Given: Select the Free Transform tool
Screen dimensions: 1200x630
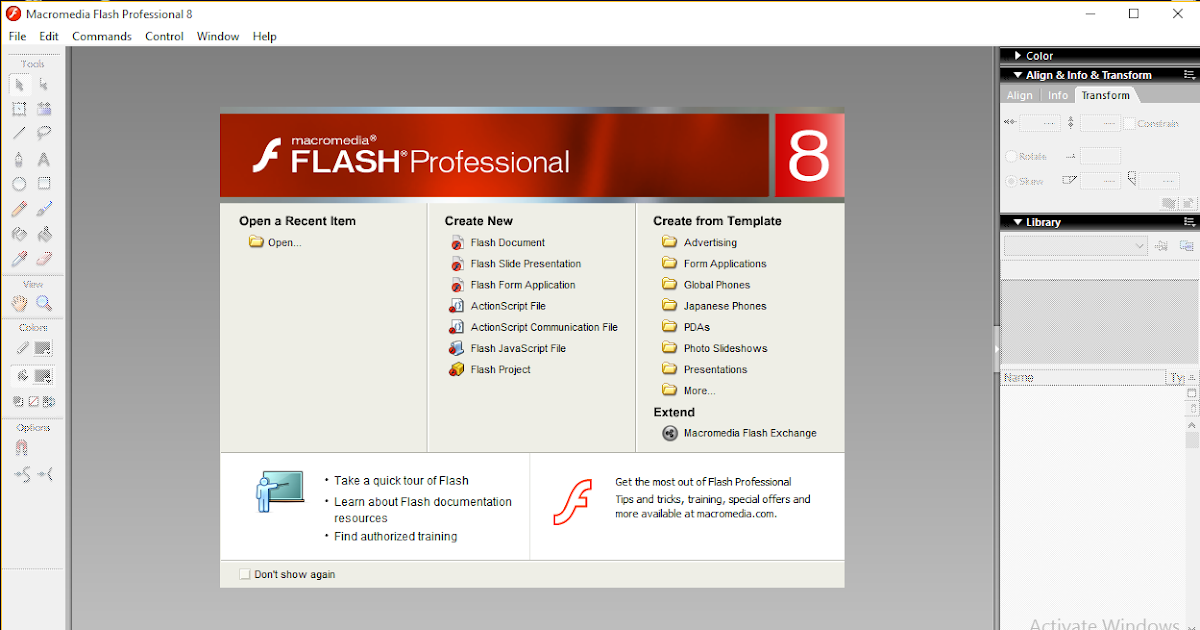Looking at the screenshot, I should point(19,109).
